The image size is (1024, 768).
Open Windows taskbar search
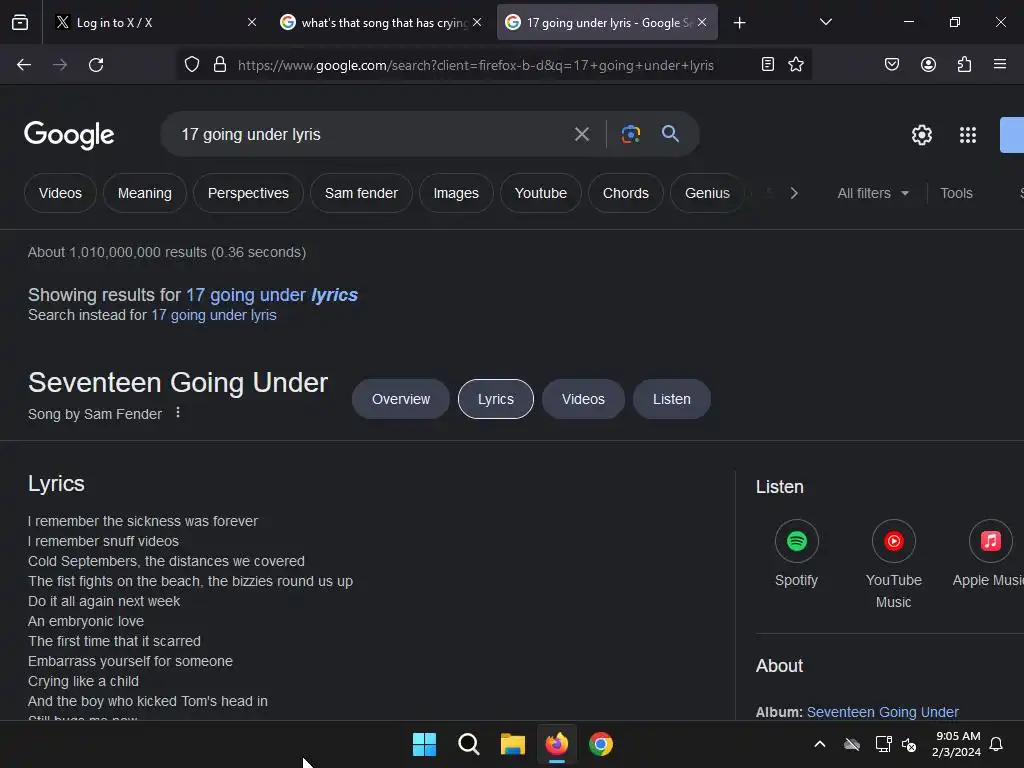[x=469, y=744]
